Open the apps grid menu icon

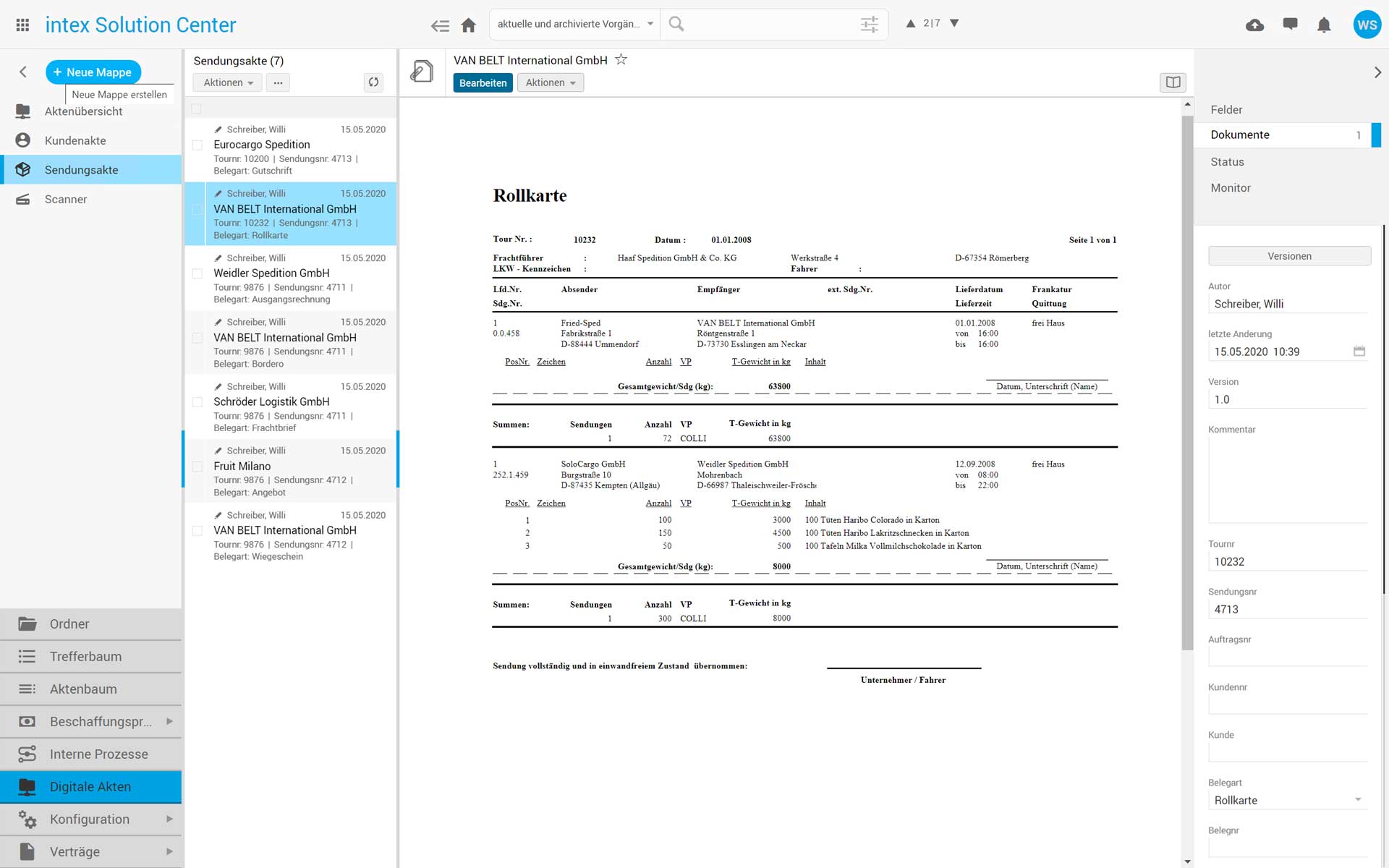[x=22, y=25]
